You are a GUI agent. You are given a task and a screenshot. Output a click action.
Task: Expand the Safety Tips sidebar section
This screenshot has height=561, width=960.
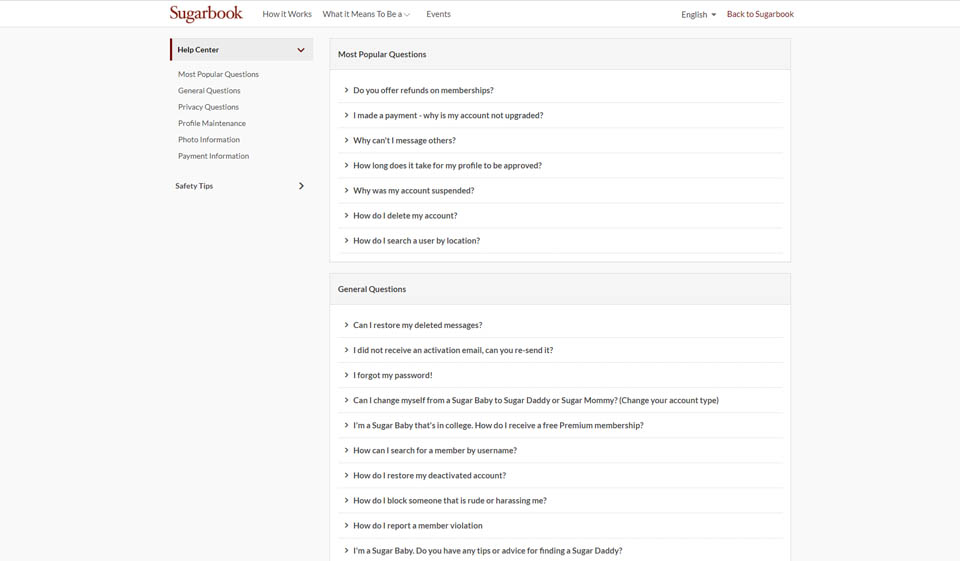(301, 186)
